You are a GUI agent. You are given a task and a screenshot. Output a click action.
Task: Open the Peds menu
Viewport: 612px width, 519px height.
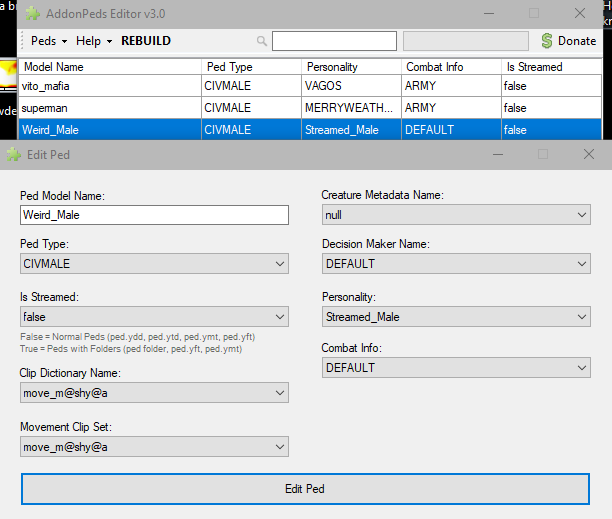(x=49, y=41)
